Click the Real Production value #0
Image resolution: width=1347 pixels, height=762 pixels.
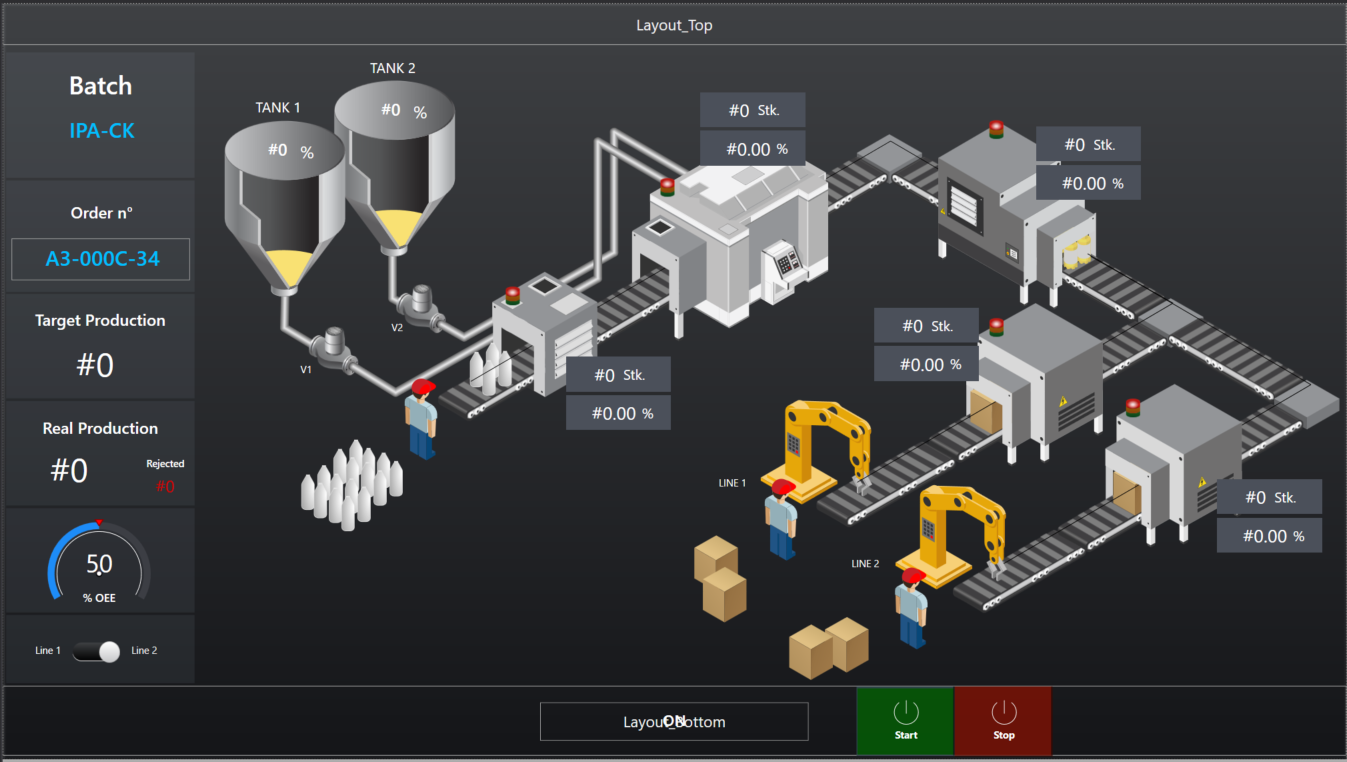tap(69, 470)
